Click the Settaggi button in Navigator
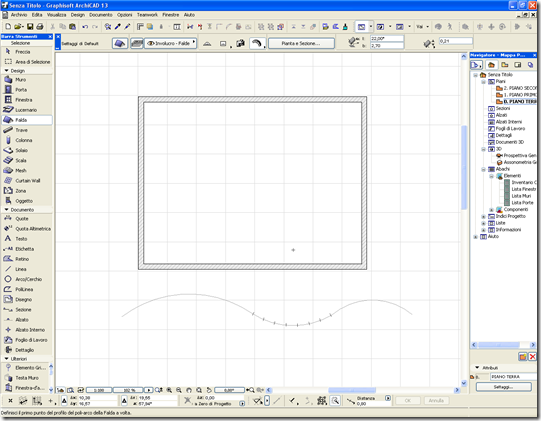This screenshot has width=541, height=421. (503, 387)
